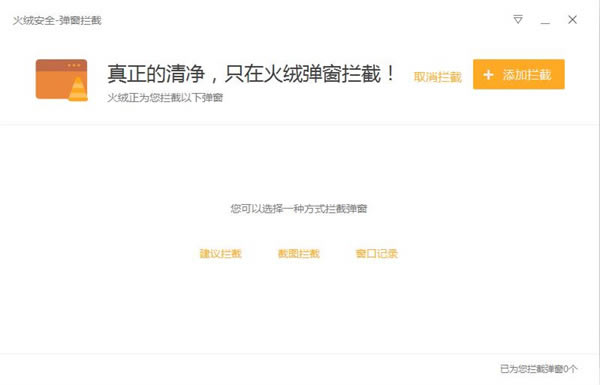The width and height of the screenshot is (600, 385).
Task: Open the triangle menu icon in title bar
Action: pyautogui.click(x=518, y=20)
